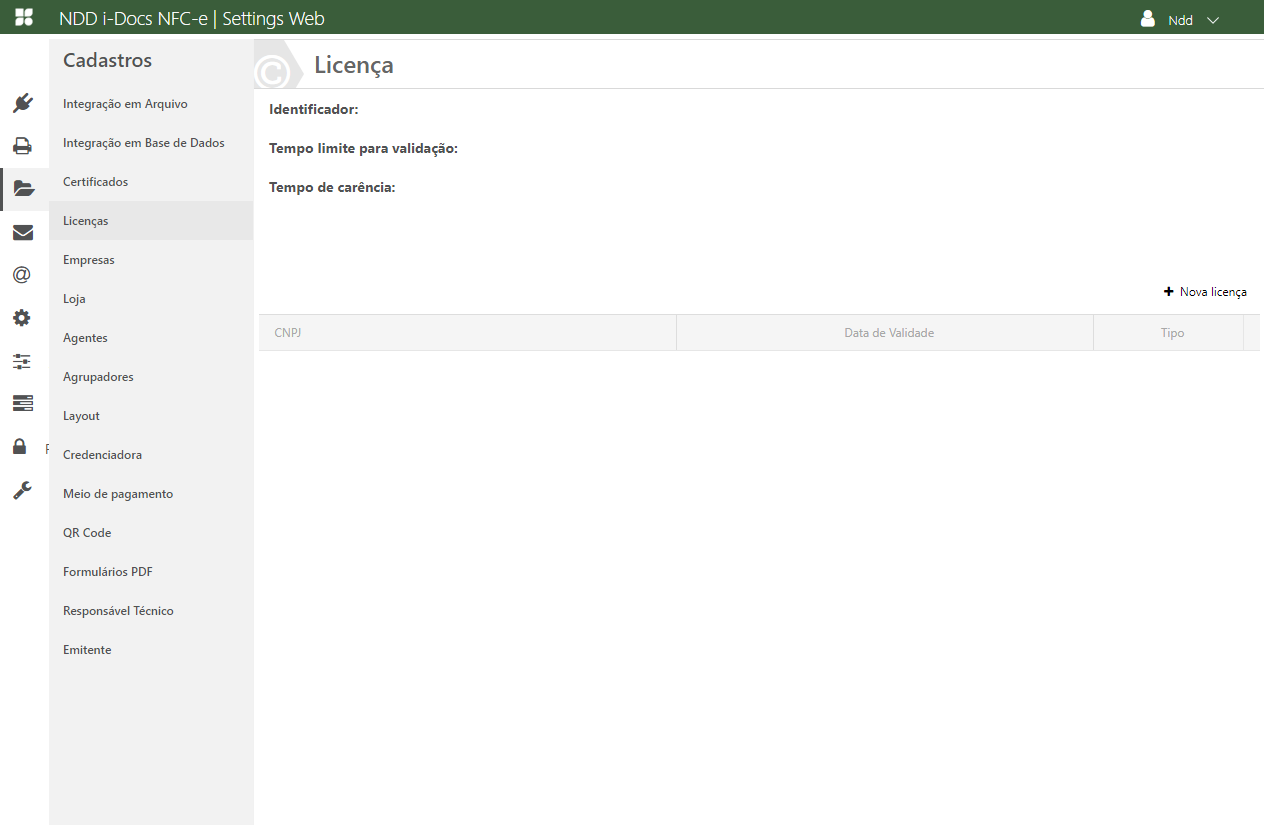Click the app grid icon in header

[x=24, y=17]
